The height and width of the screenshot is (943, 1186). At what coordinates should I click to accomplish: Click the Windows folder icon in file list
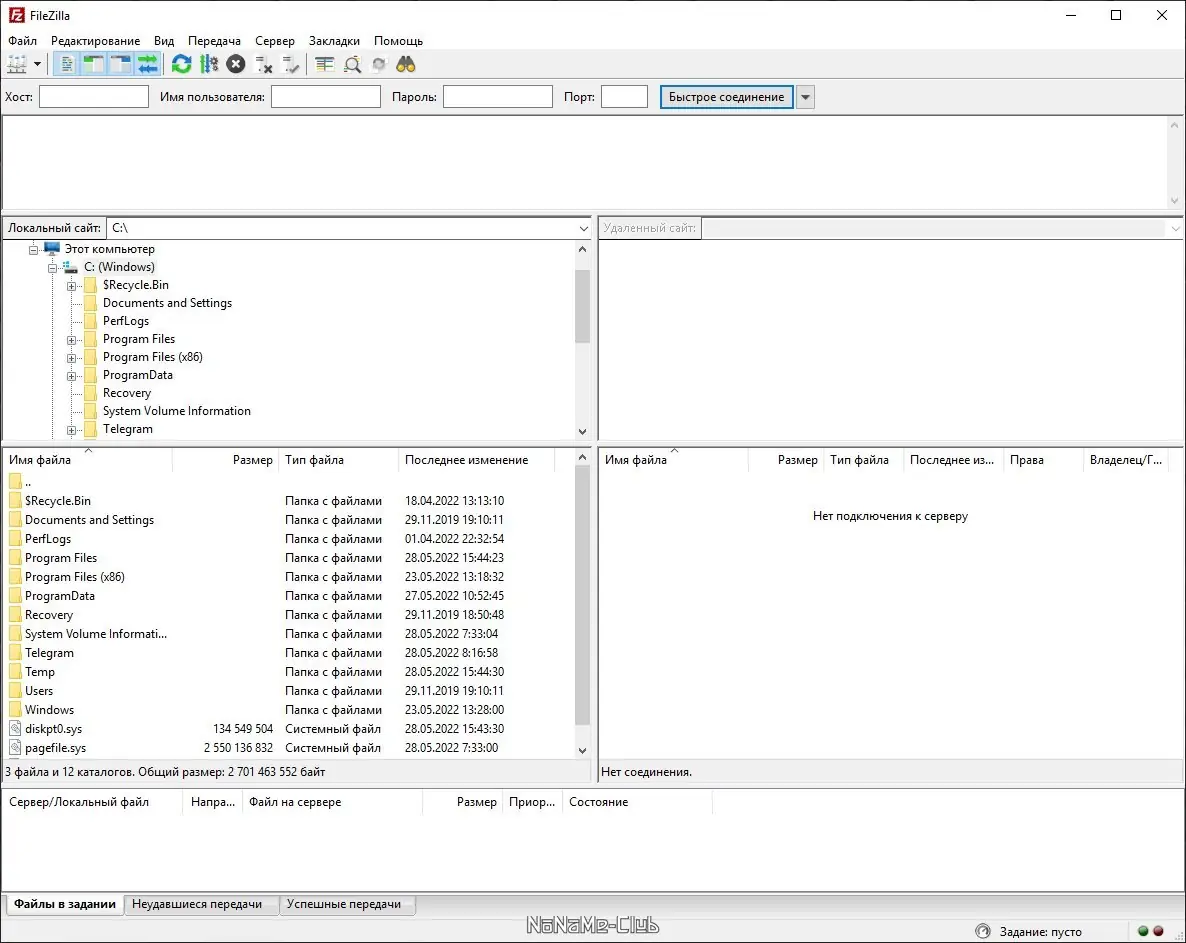(x=15, y=709)
